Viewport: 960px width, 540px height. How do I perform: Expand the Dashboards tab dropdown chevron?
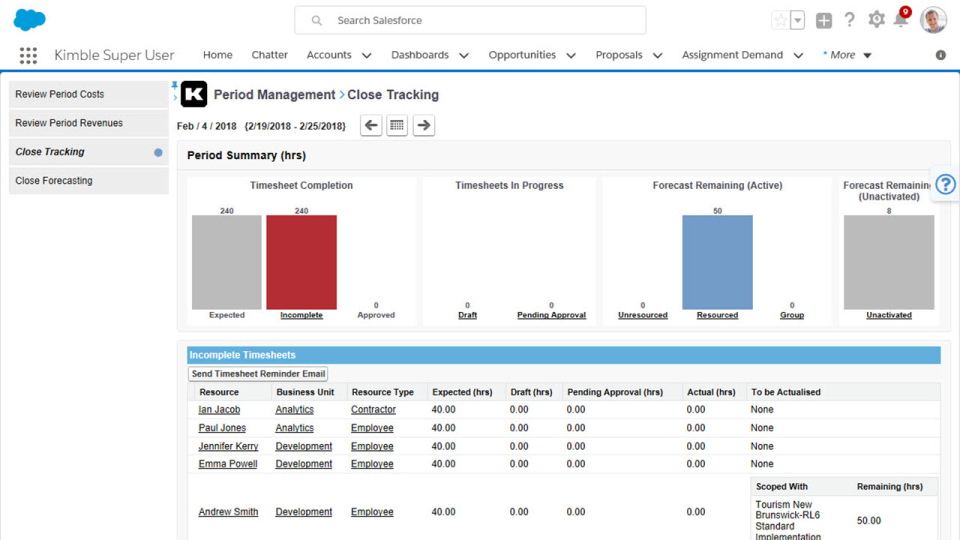click(x=464, y=56)
